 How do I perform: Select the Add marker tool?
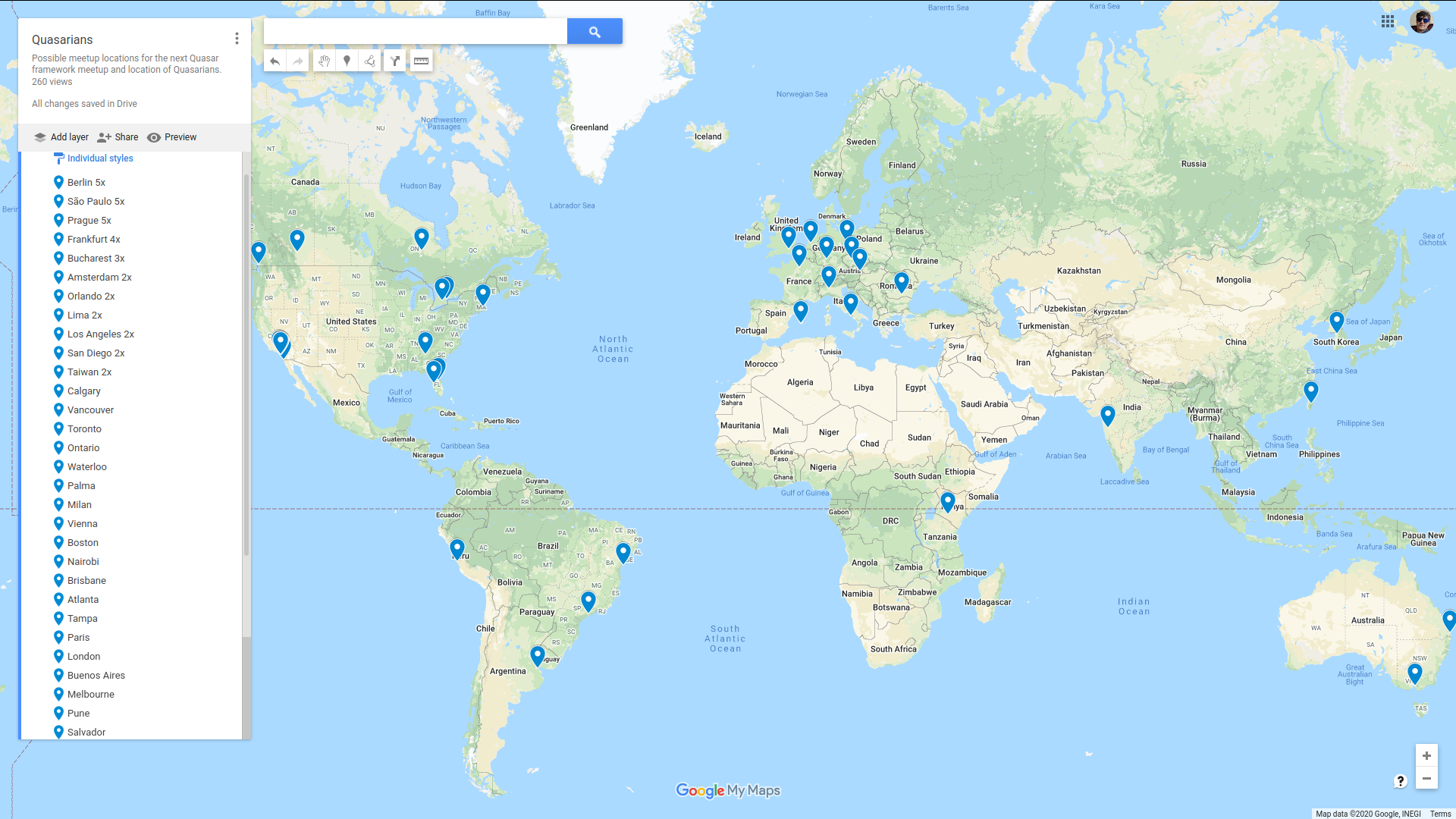click(x=347, y=61)
